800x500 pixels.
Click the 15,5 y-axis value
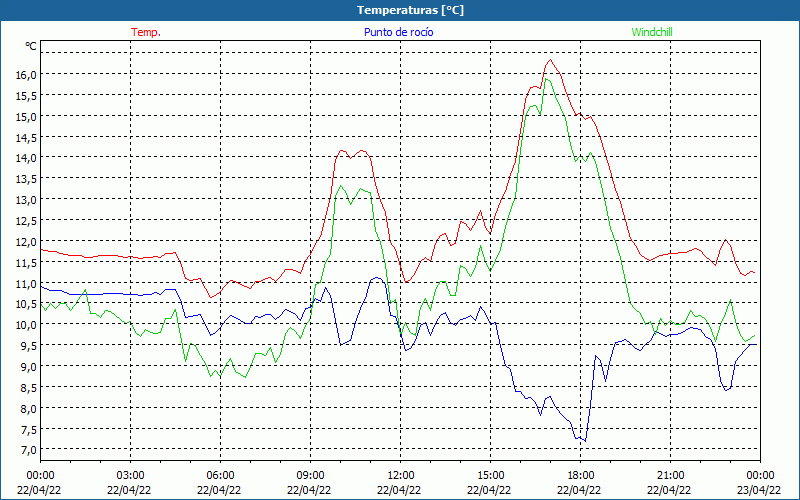pyautogui.click(x=27, y=95)
